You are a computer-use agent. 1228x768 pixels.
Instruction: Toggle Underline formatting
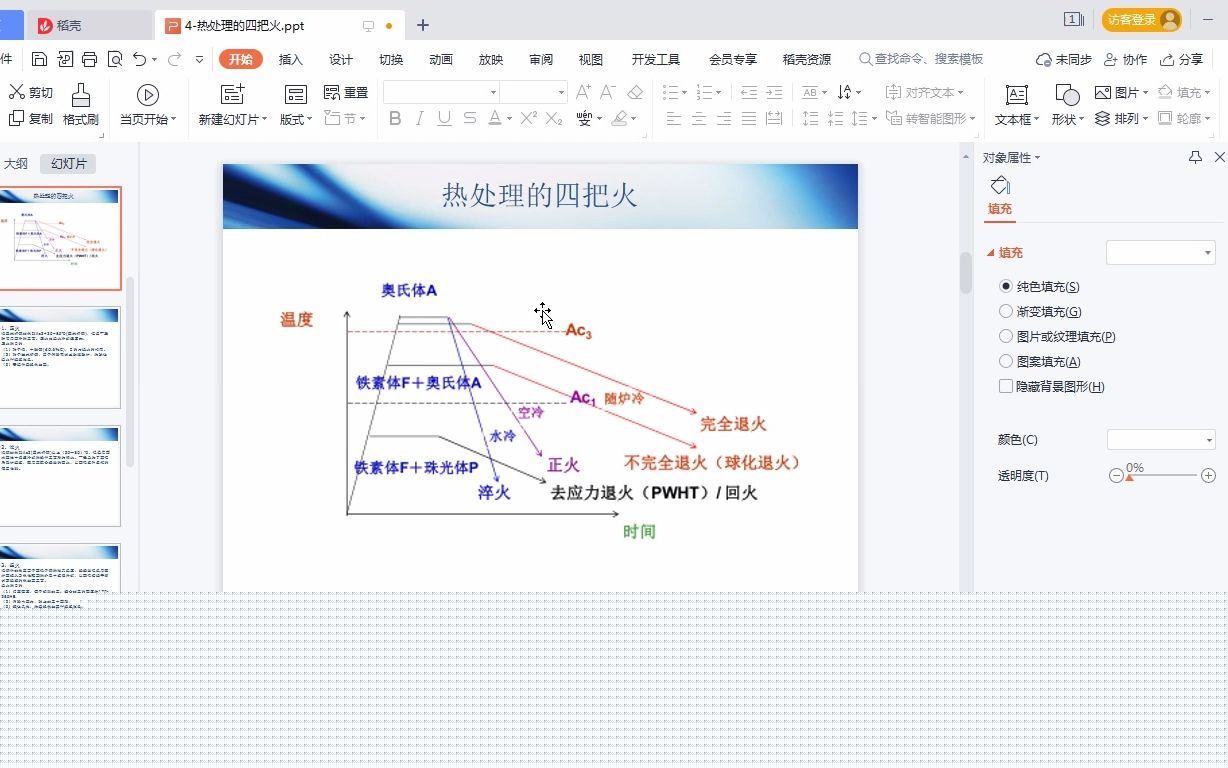[x=444, y=119]
